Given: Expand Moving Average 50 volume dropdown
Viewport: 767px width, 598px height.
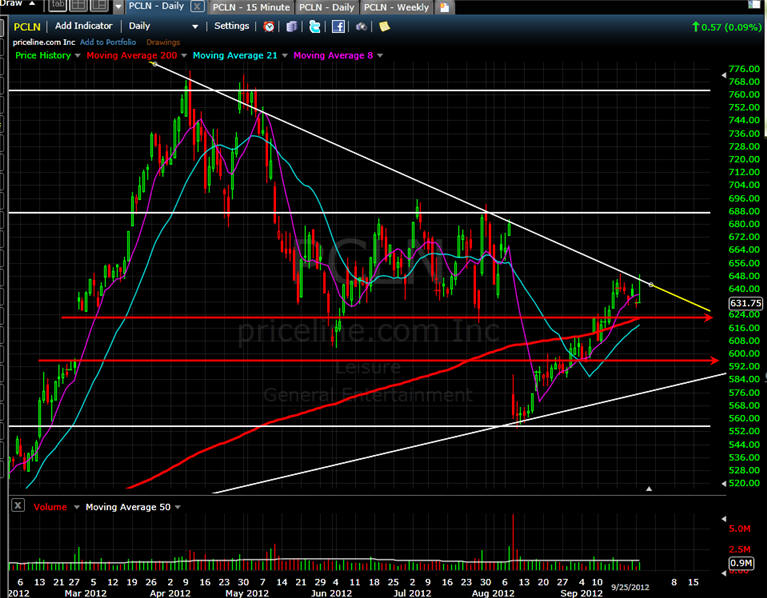Looking at the screenshot, I should tap(177, 507).
